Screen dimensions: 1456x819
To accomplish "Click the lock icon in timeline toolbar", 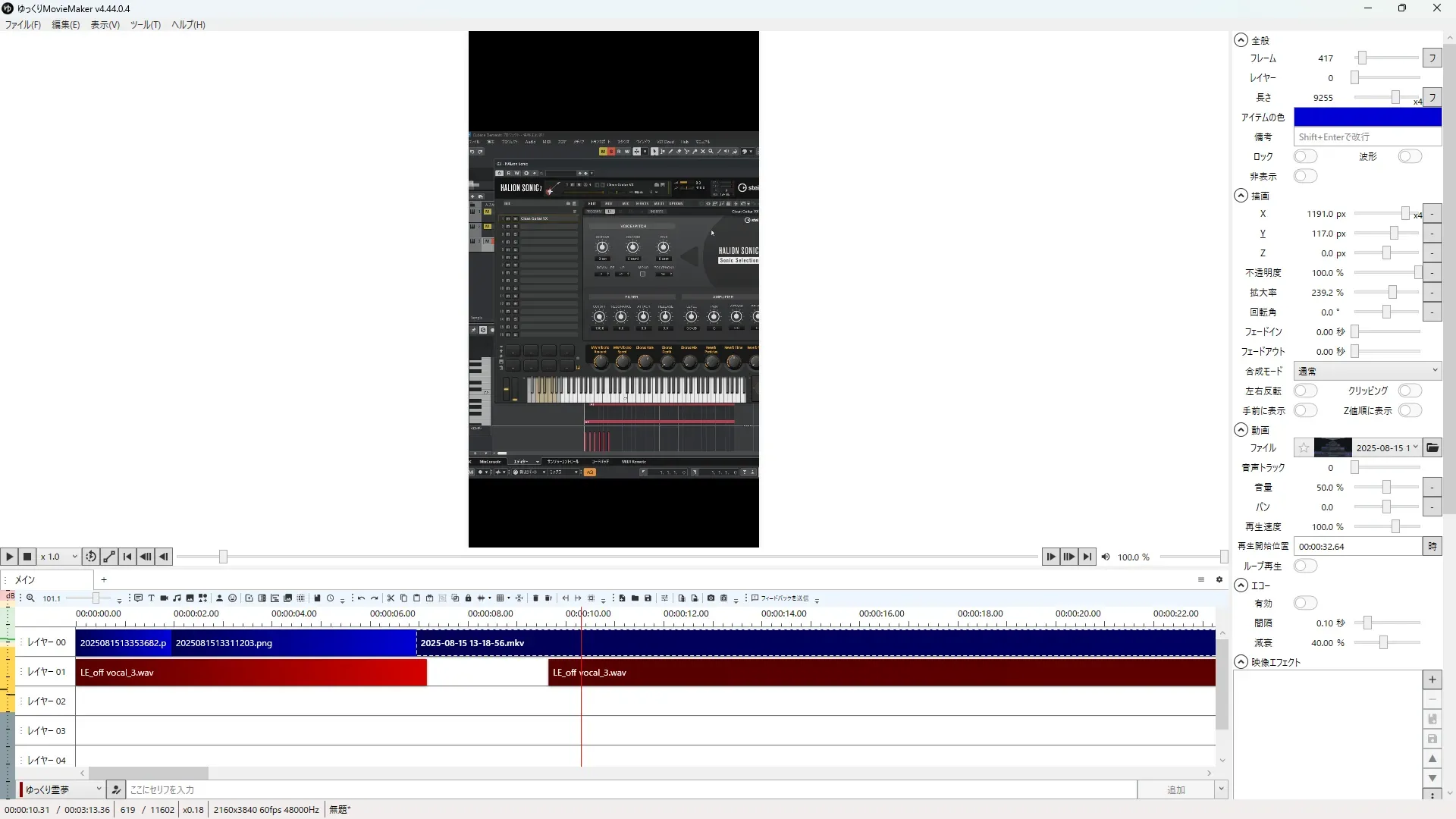I will [468, 598].
